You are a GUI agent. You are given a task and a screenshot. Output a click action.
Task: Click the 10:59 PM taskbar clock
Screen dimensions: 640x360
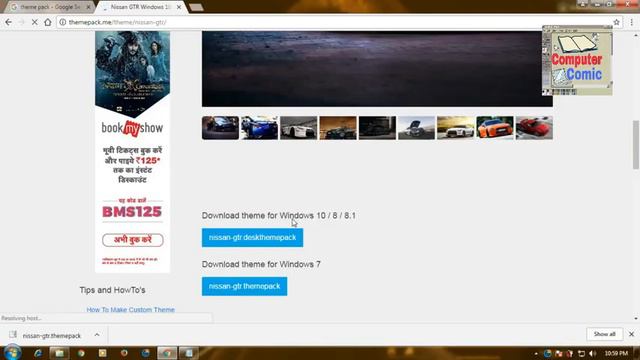pyautogui.click(x=616, y=353)
